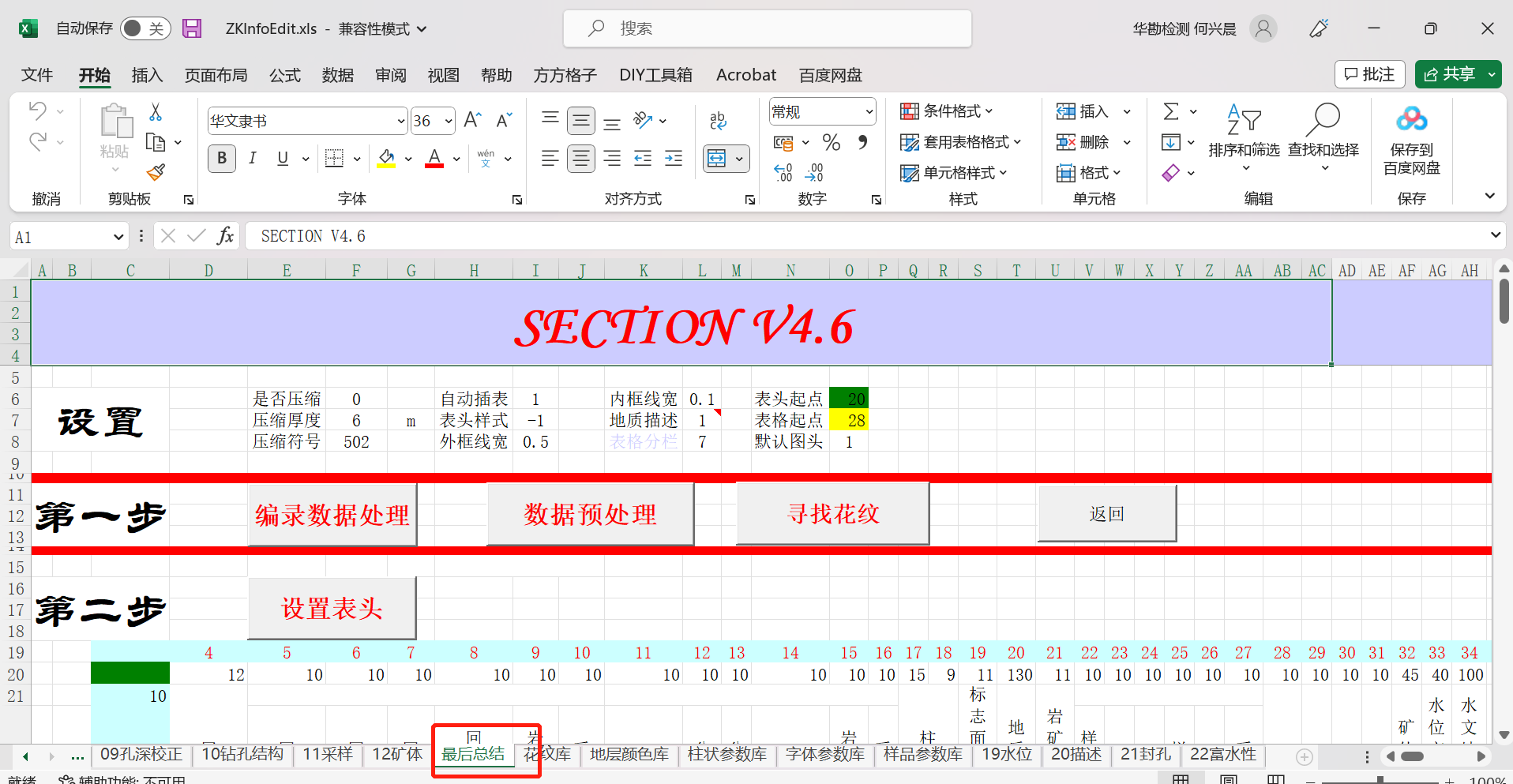Click the 返回 button
The image size is (1513, 784).
coord(1107,513)
